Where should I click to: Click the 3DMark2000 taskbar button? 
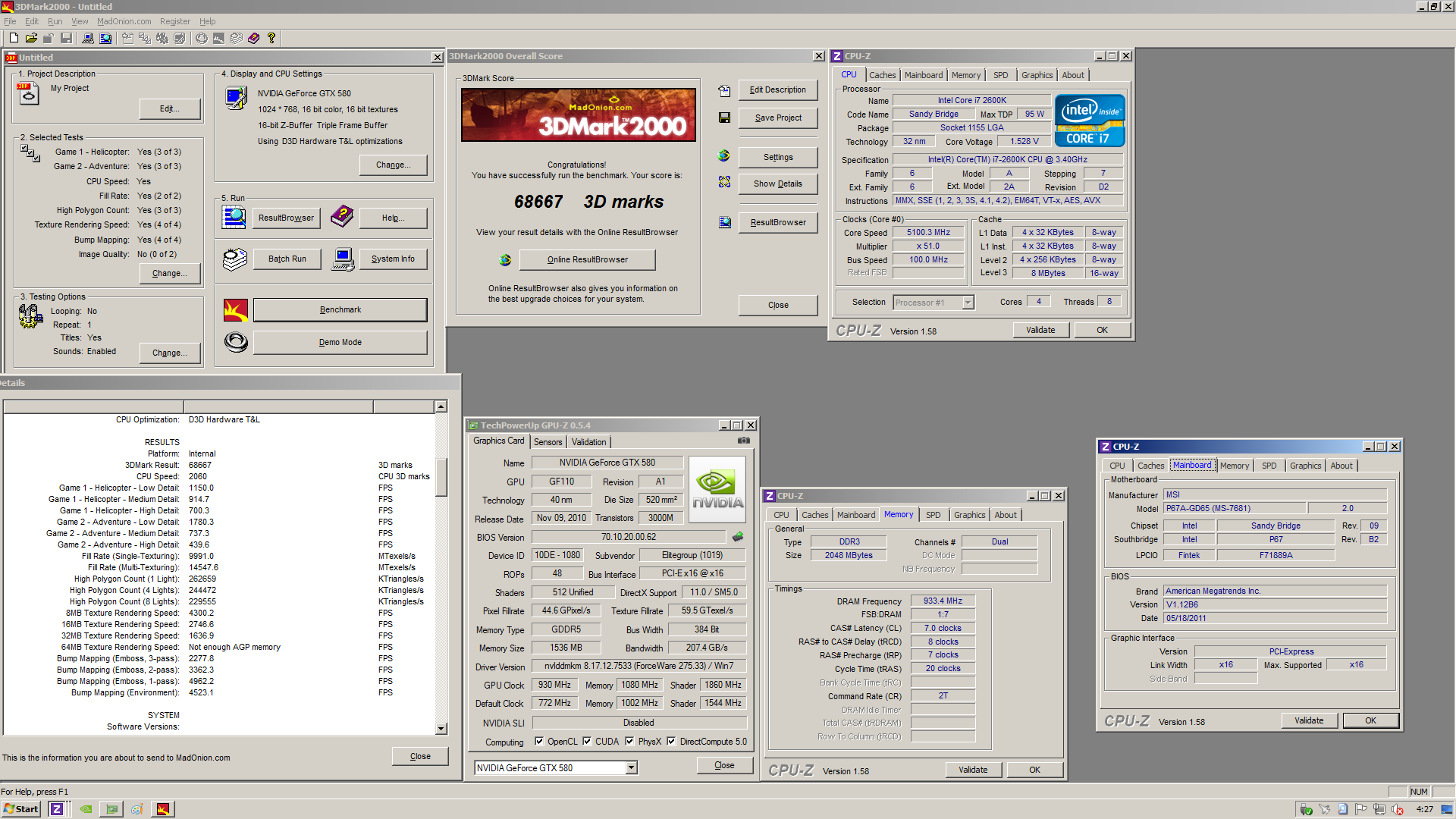(163, 809)
